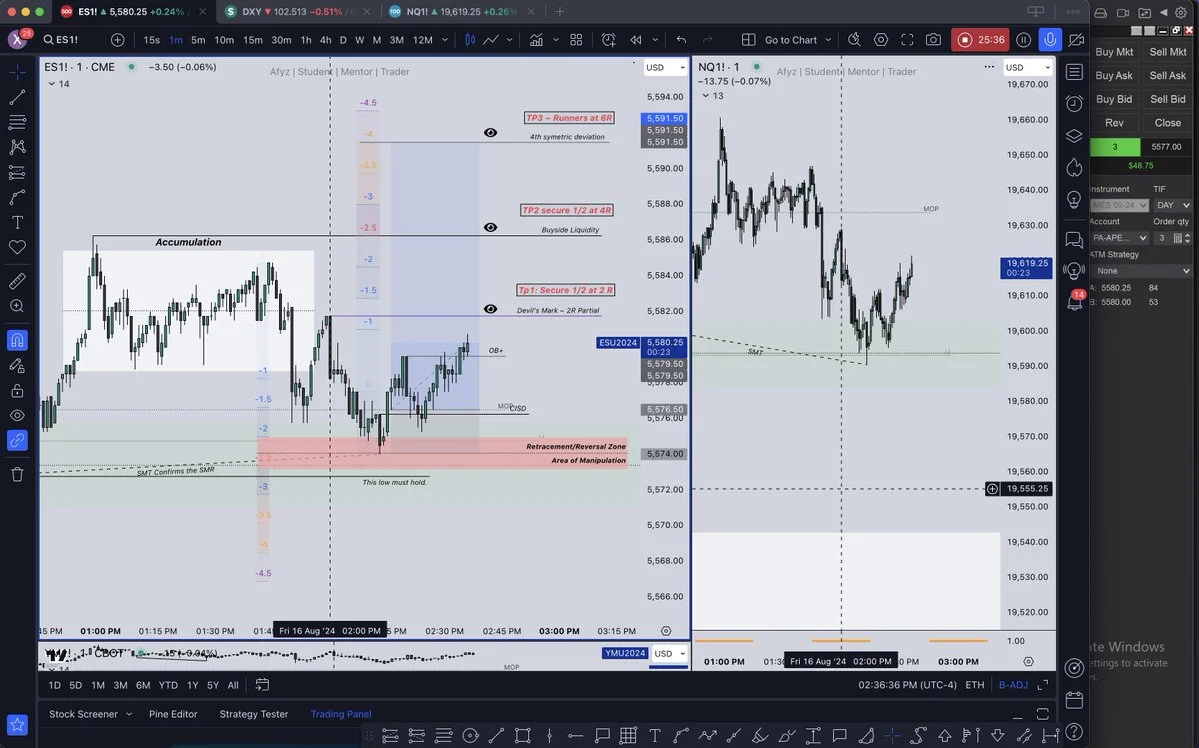Open ATM Strategy None dropdown
Screen dimensions: 1199x748
point(1142,271)
